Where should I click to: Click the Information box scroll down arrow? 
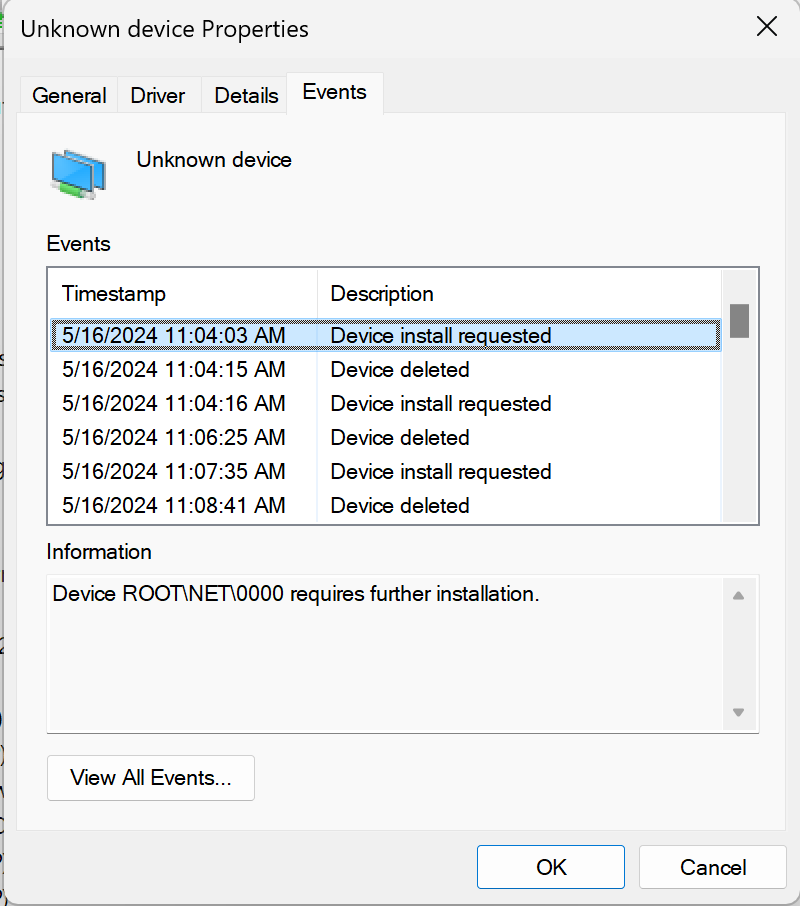pyautogui.click(x=738, y=712)
